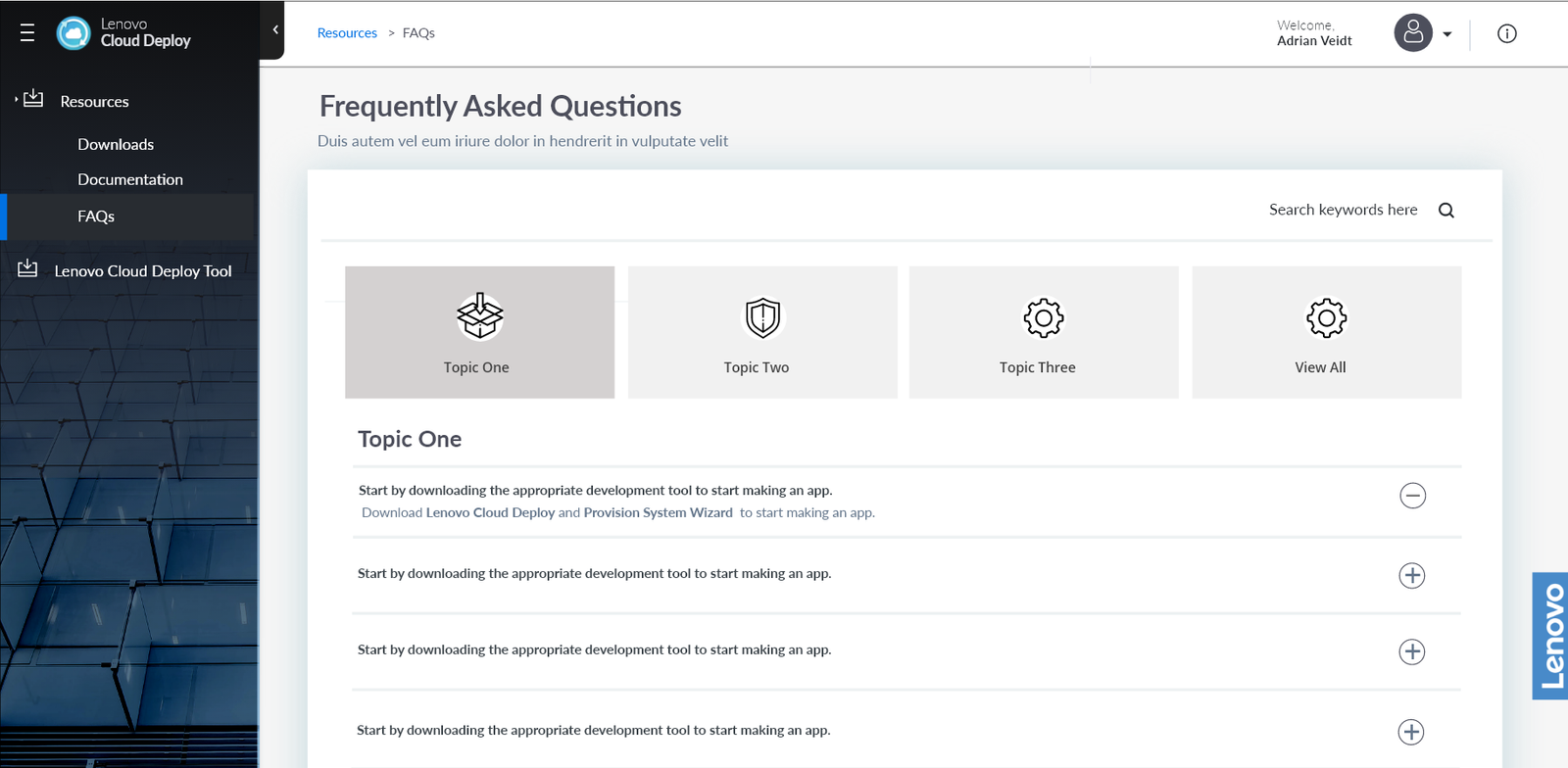Expand the fourth FAQ question
This screenshot has width=1568, height=768.
(1410, 733)
